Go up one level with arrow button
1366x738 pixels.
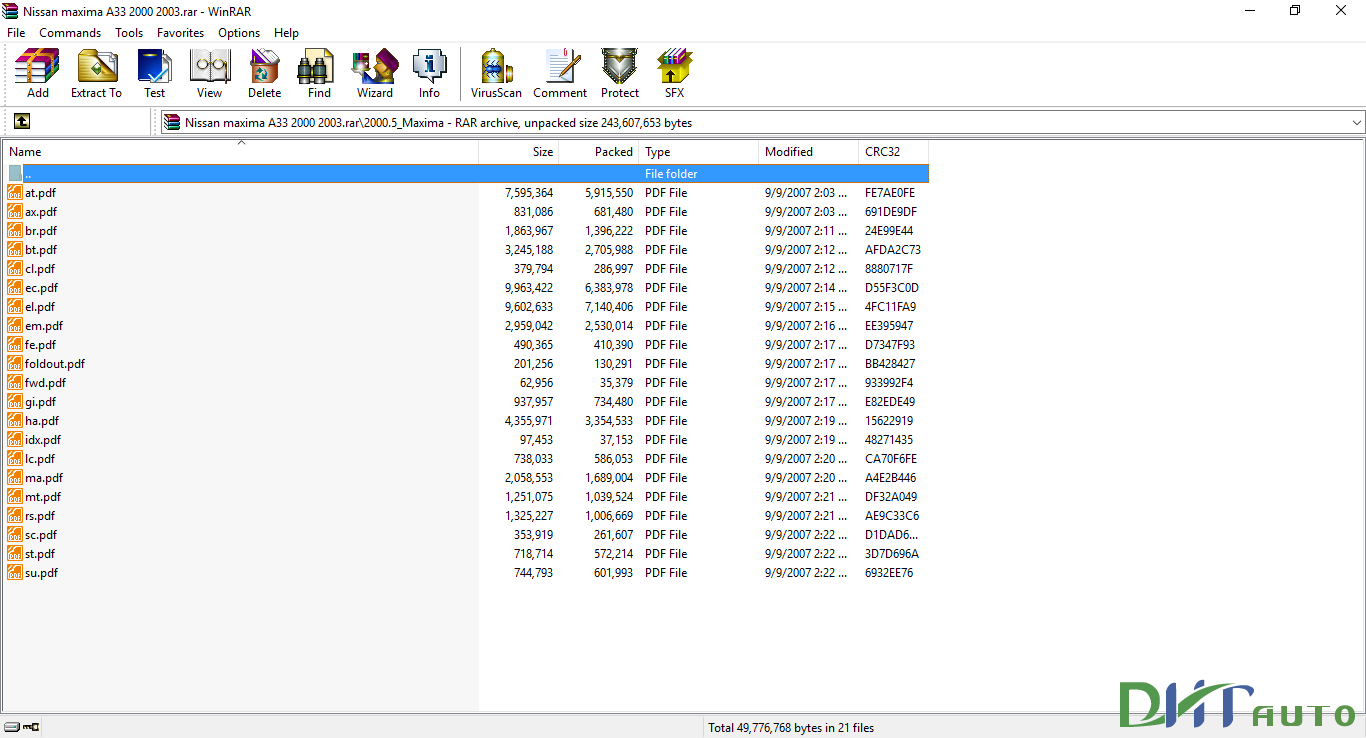tap(22, 122)
